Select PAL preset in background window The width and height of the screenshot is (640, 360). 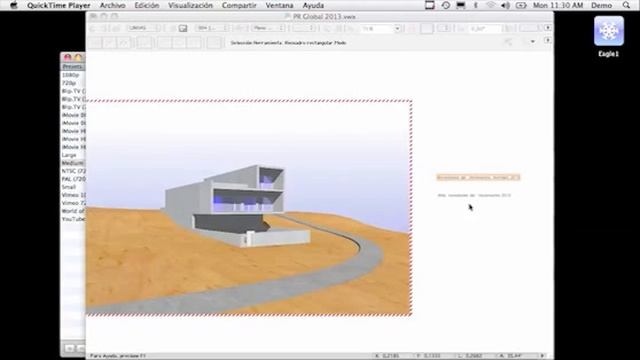(x=73, y=179)
